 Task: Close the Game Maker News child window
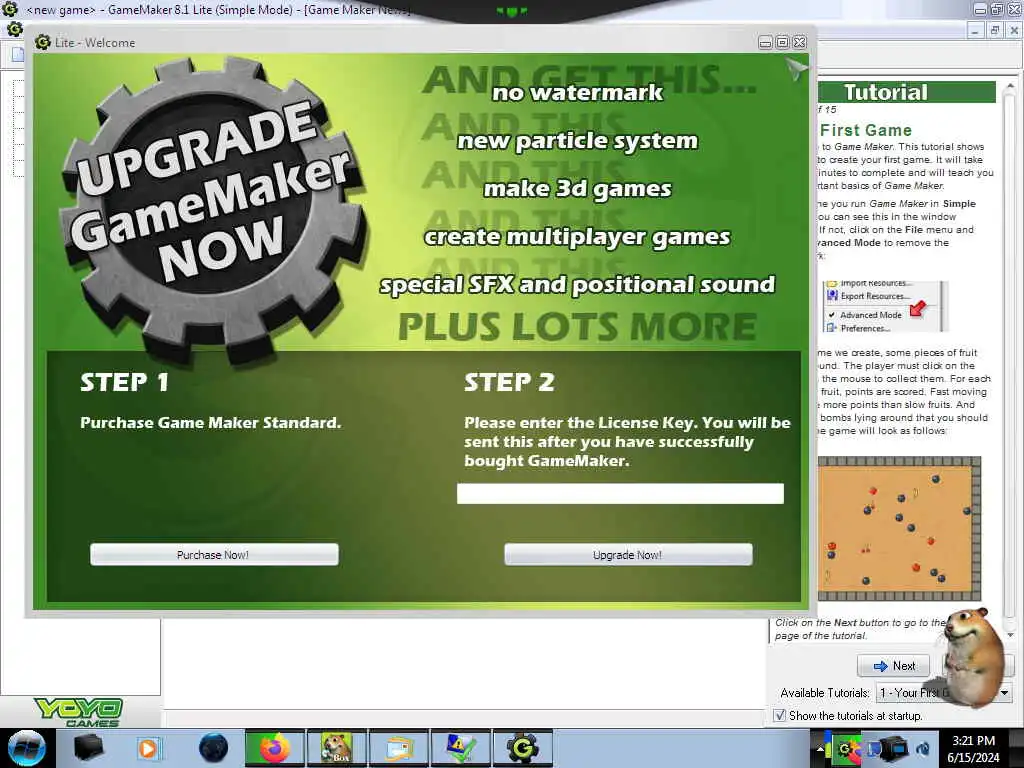1014,30
